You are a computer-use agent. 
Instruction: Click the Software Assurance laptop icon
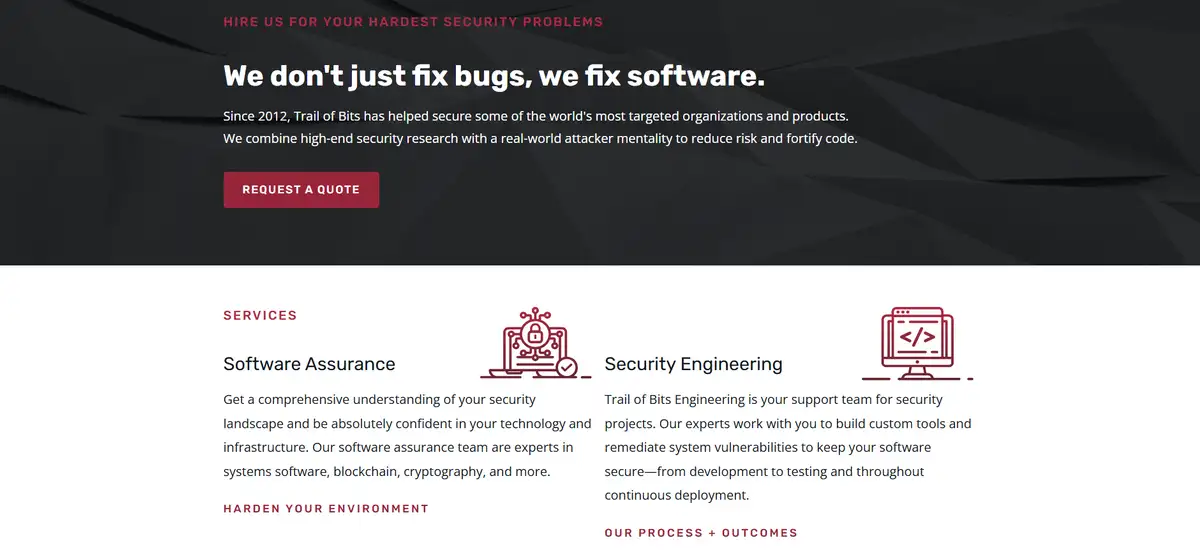pos(535,343)
